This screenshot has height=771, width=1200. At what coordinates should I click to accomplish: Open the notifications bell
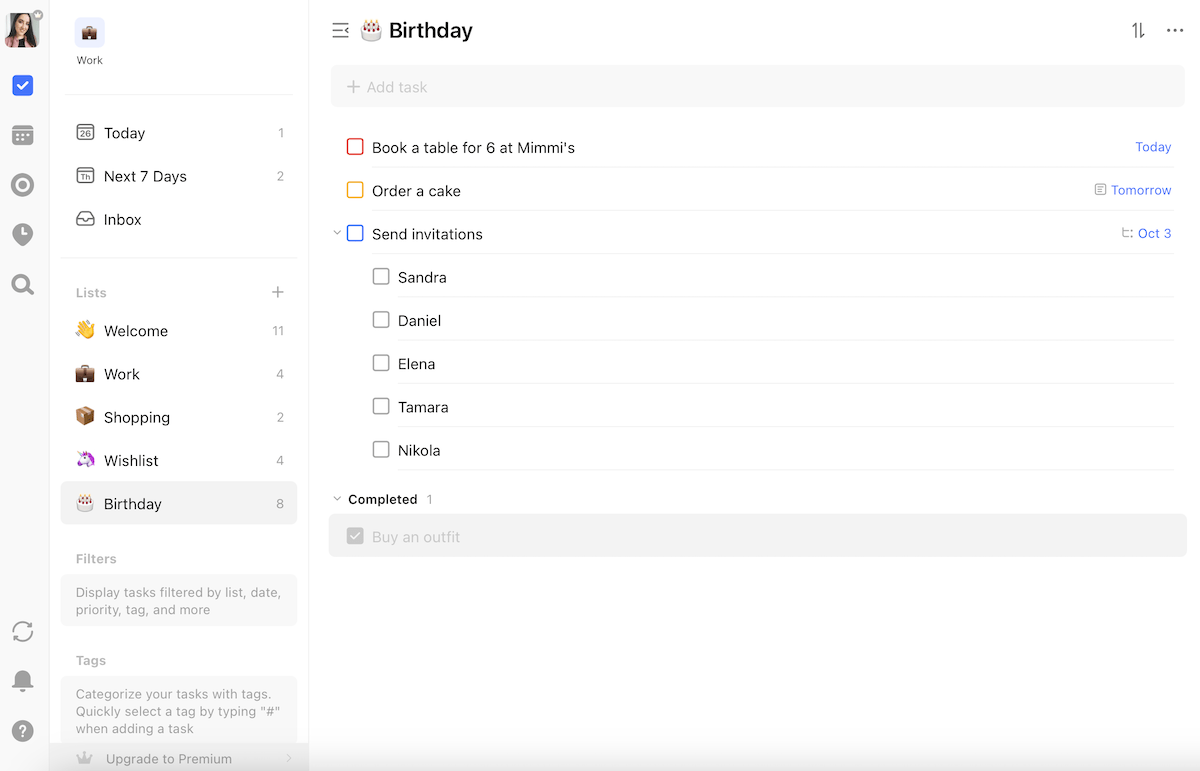pos(22,681)
